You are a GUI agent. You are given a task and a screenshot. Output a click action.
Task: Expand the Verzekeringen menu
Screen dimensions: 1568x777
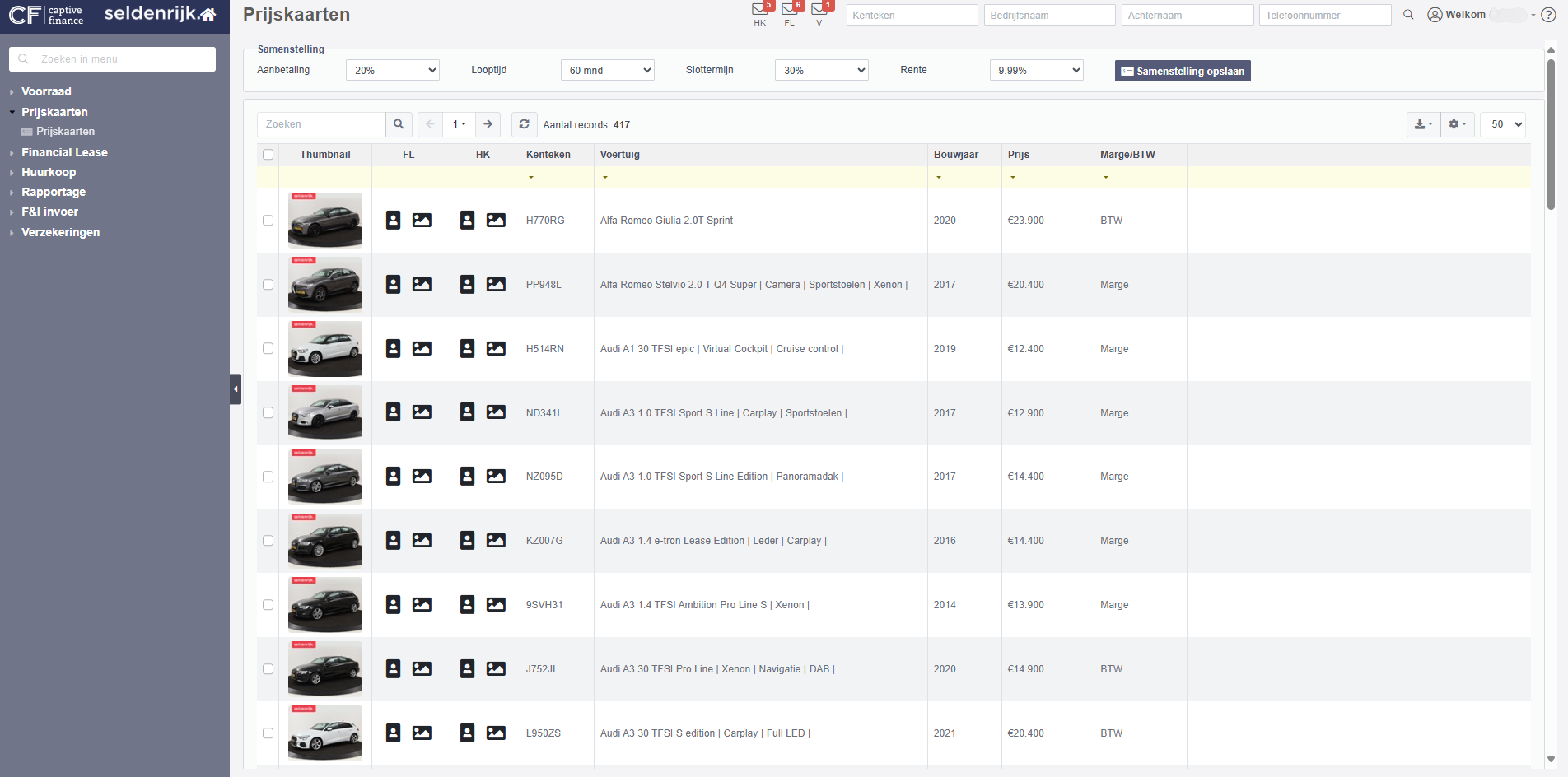pyautogui.click(x=60, y=232)
